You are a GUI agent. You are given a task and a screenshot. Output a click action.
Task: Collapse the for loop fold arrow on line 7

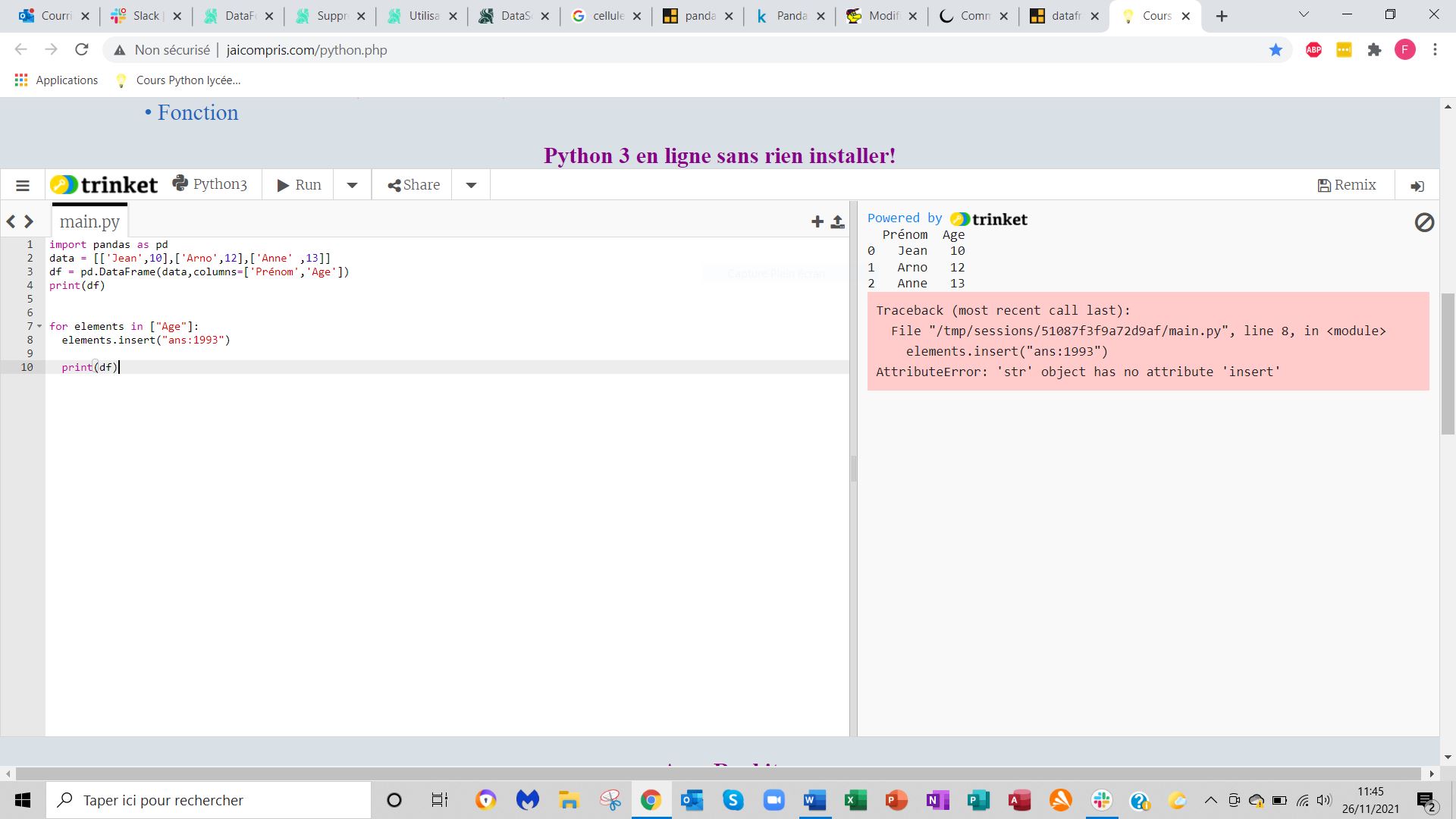pos(39,326)
